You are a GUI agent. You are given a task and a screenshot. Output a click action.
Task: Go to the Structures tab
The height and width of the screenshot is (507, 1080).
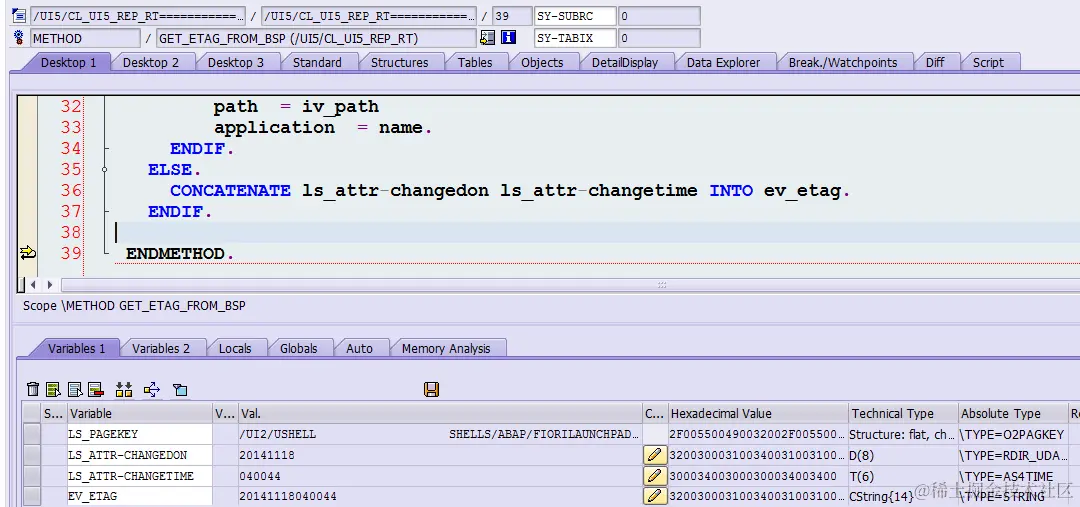399,63
